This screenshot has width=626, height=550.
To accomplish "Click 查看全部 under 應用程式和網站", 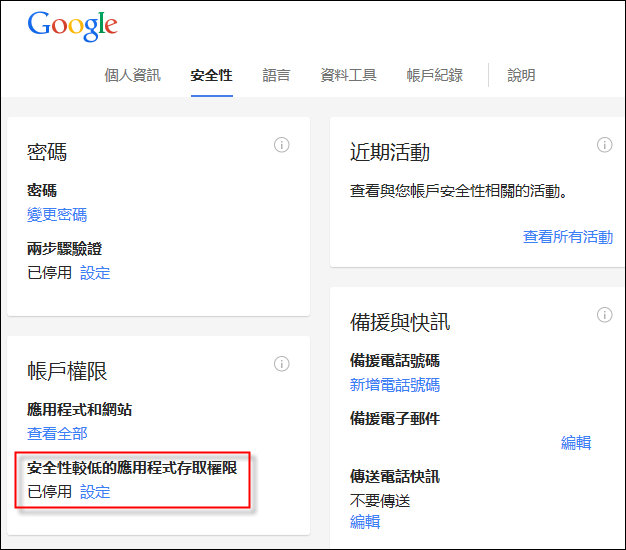I will [57, 434].
